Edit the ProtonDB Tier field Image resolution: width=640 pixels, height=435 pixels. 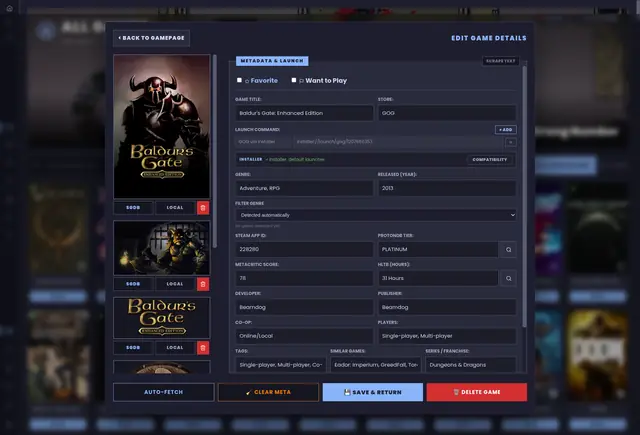438,249
